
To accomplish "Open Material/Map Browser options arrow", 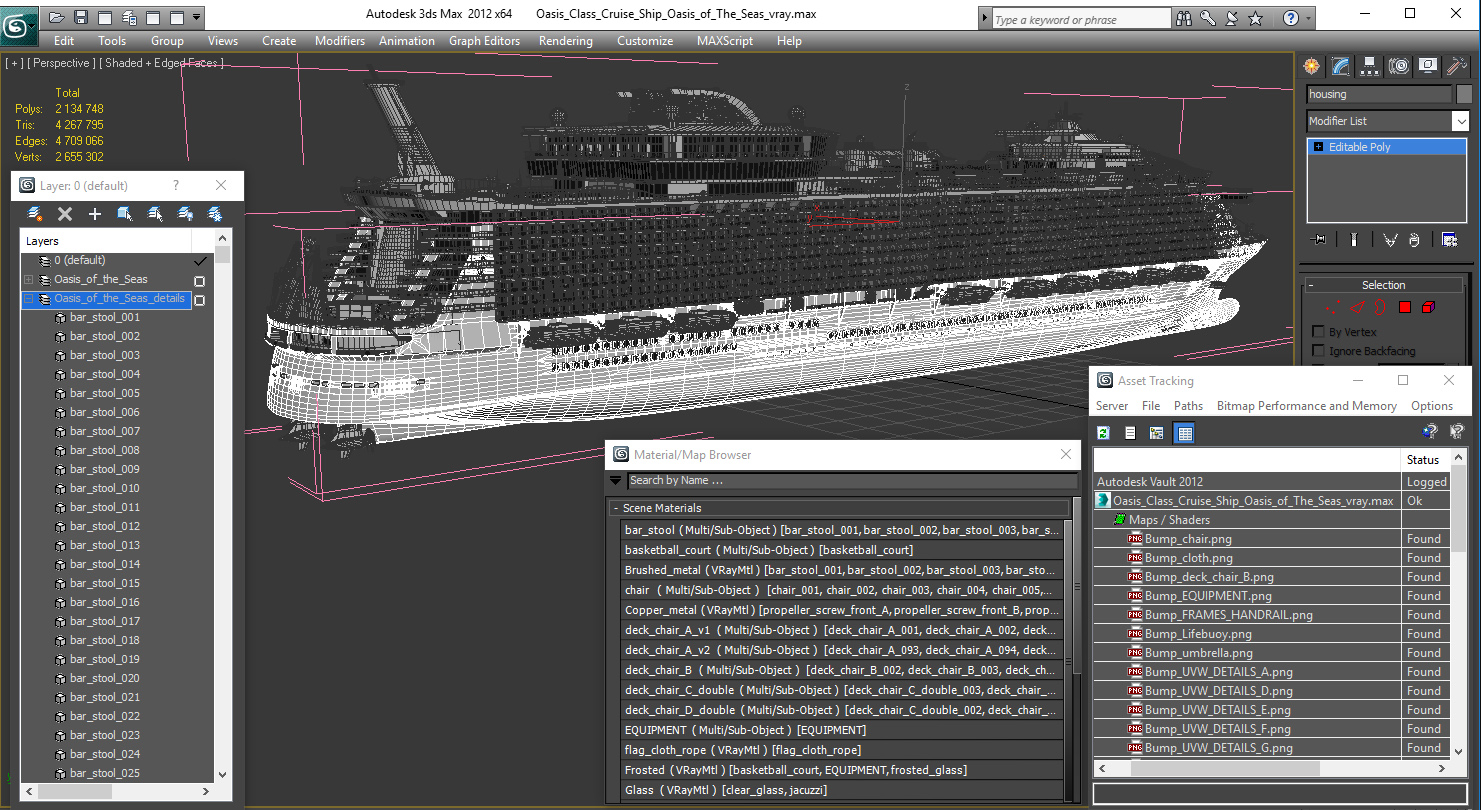I will (x=616, y=481).
